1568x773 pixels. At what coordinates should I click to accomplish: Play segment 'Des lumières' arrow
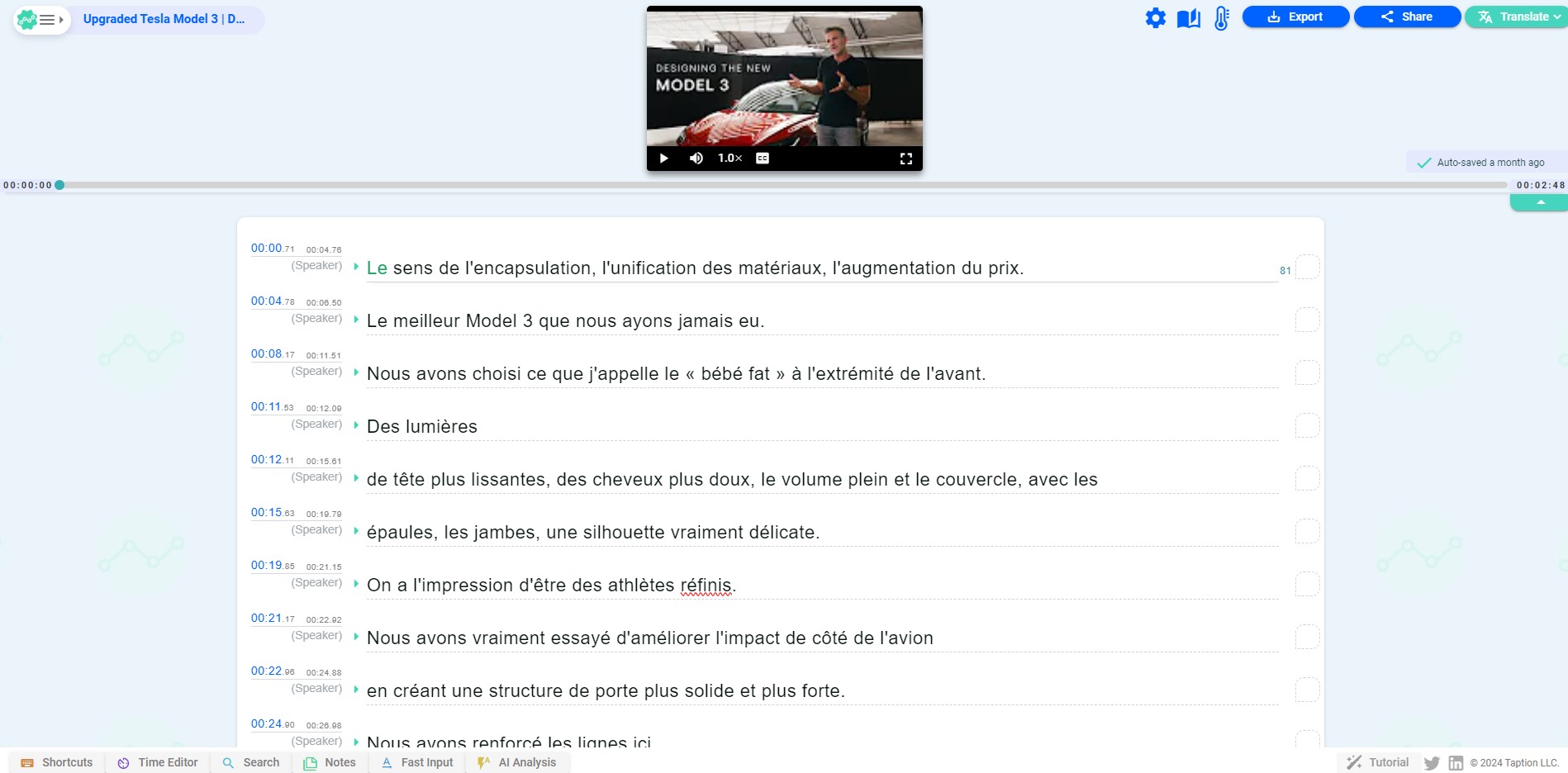coord(356,424)
